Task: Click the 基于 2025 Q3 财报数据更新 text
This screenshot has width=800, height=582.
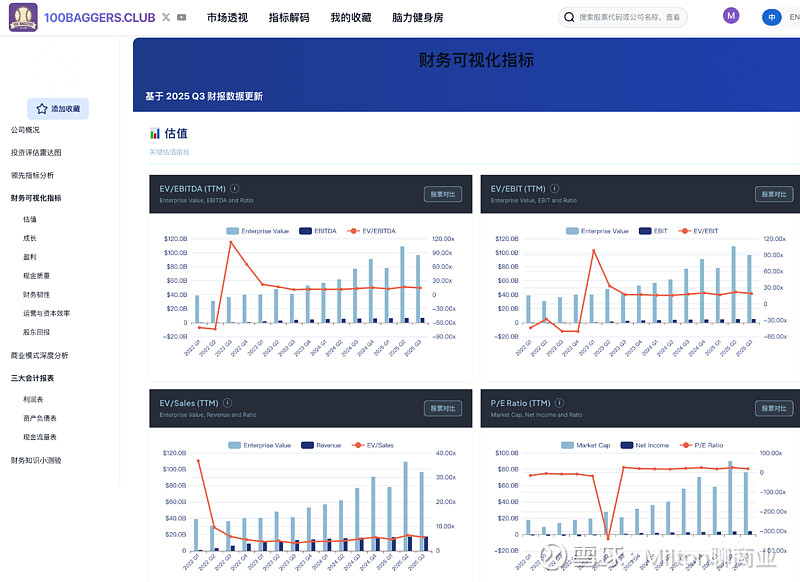Action: tap(204, 96)
